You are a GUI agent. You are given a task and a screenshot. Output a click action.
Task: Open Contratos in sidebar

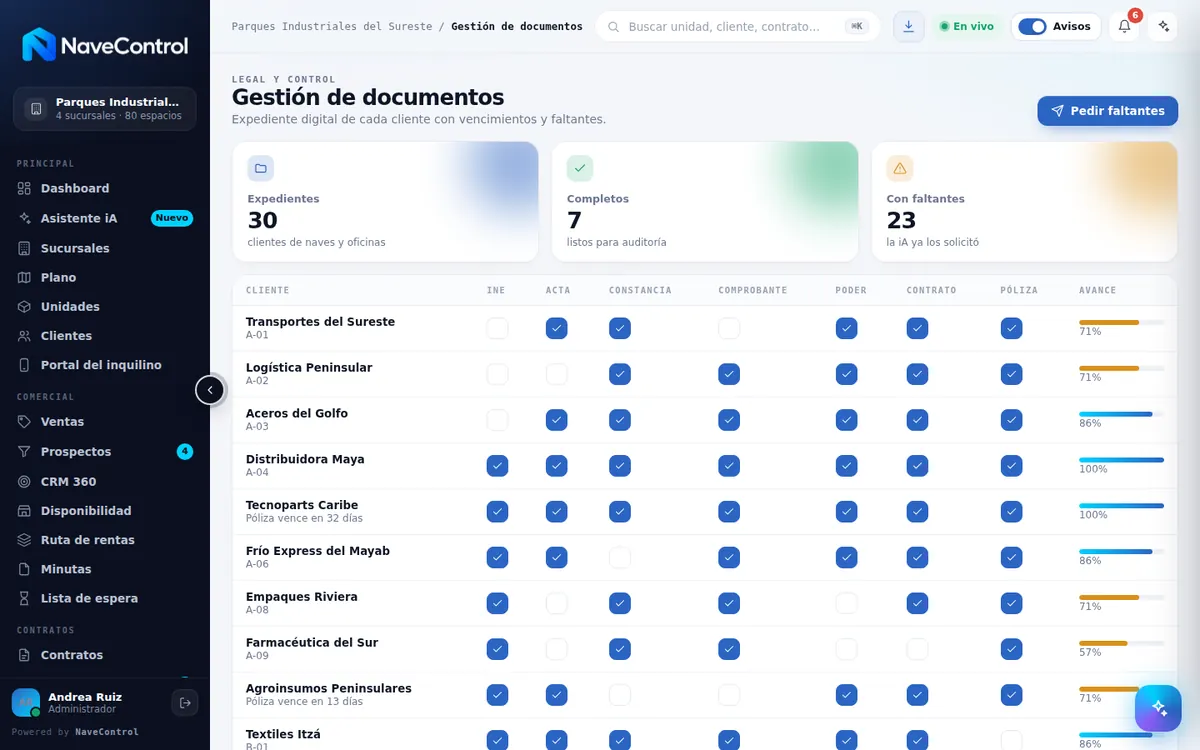click(x=105, y=655)
